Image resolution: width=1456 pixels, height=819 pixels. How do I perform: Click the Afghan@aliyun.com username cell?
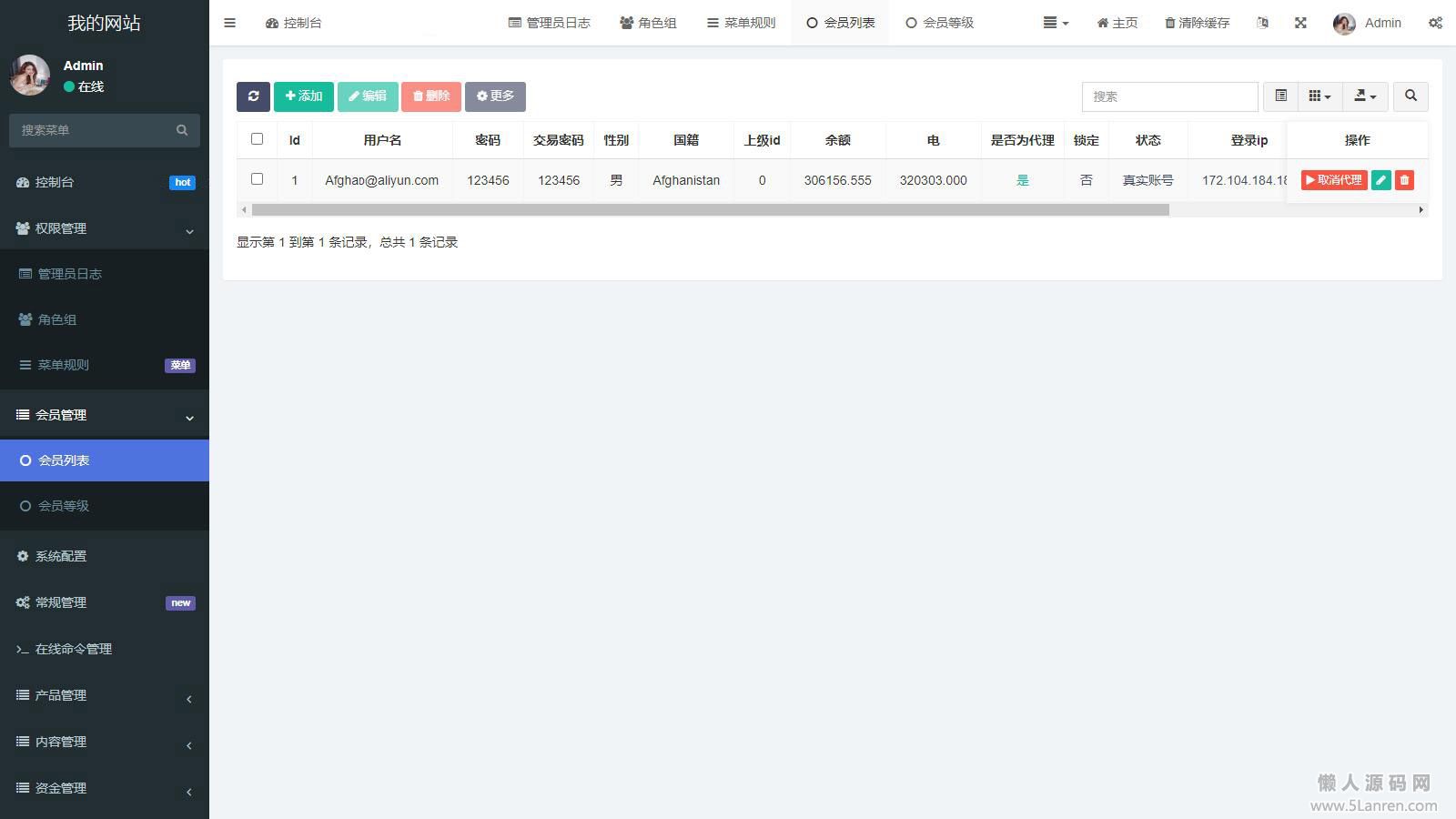[382, 180]
